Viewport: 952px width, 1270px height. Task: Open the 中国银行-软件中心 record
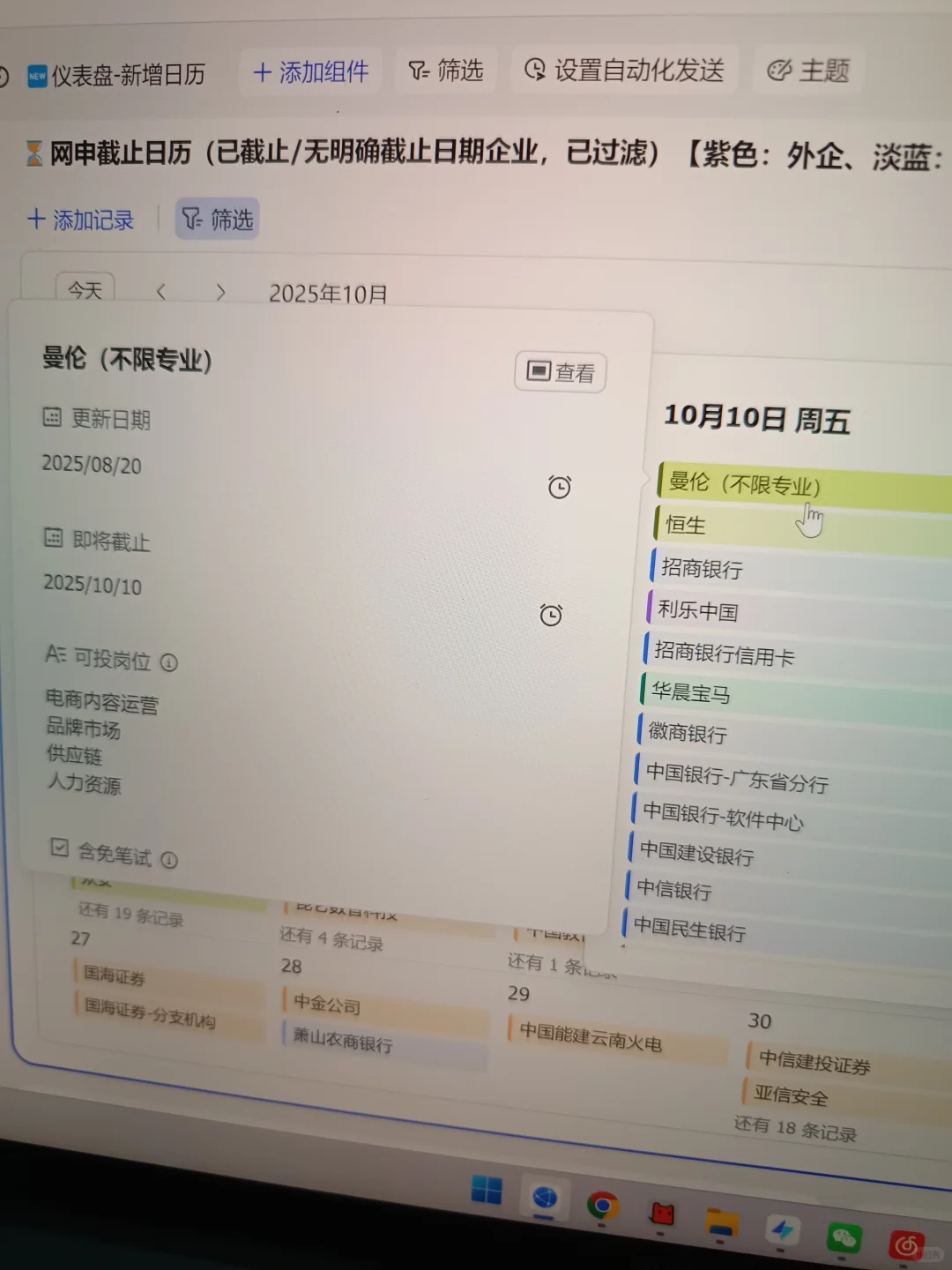click(x=790, y=820)
